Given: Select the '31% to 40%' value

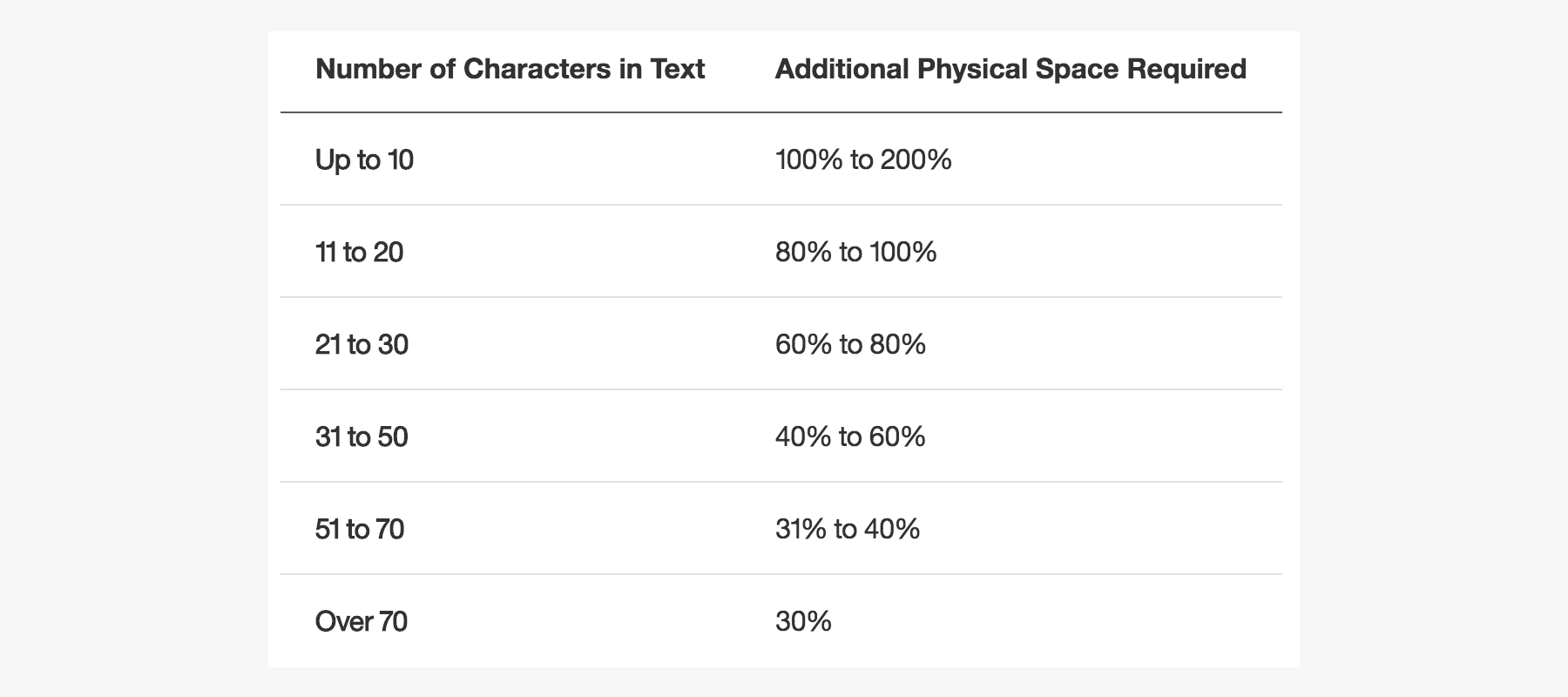Looking at the screenshot, I should (848, 530).
